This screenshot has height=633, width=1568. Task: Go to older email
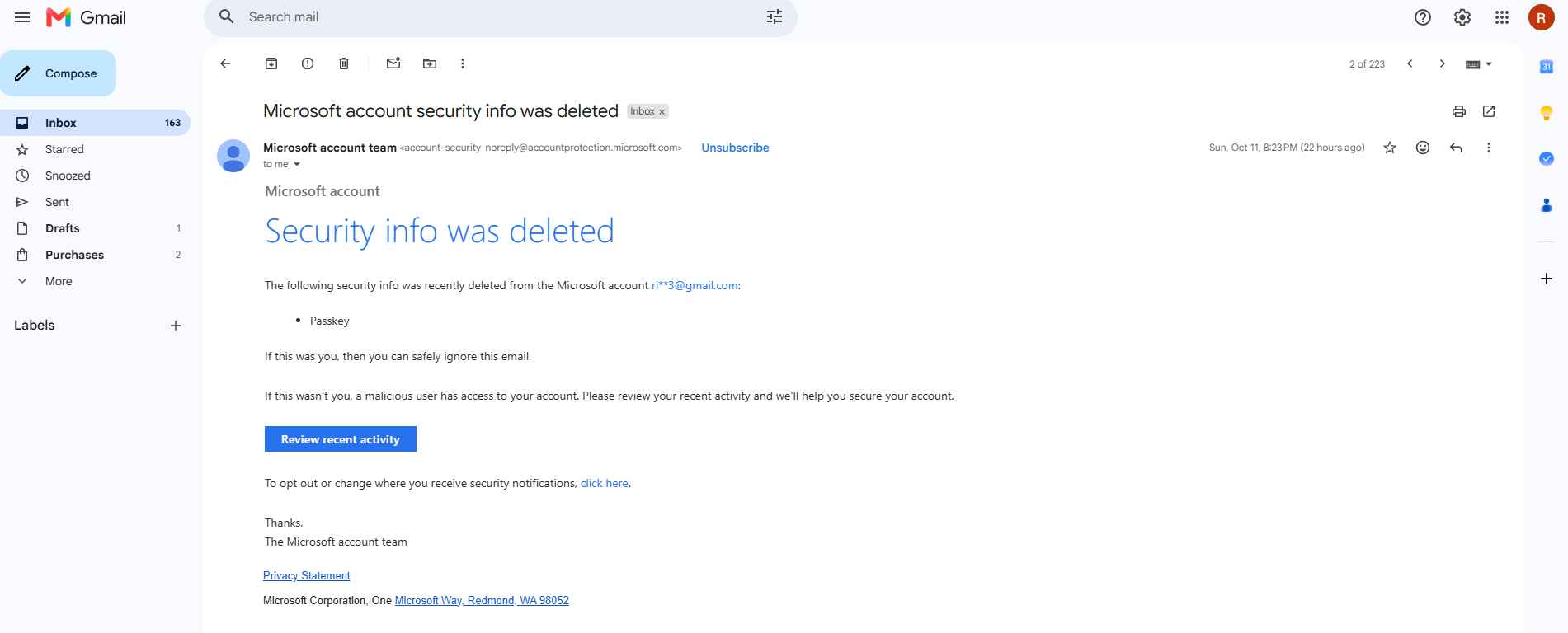1443,63
